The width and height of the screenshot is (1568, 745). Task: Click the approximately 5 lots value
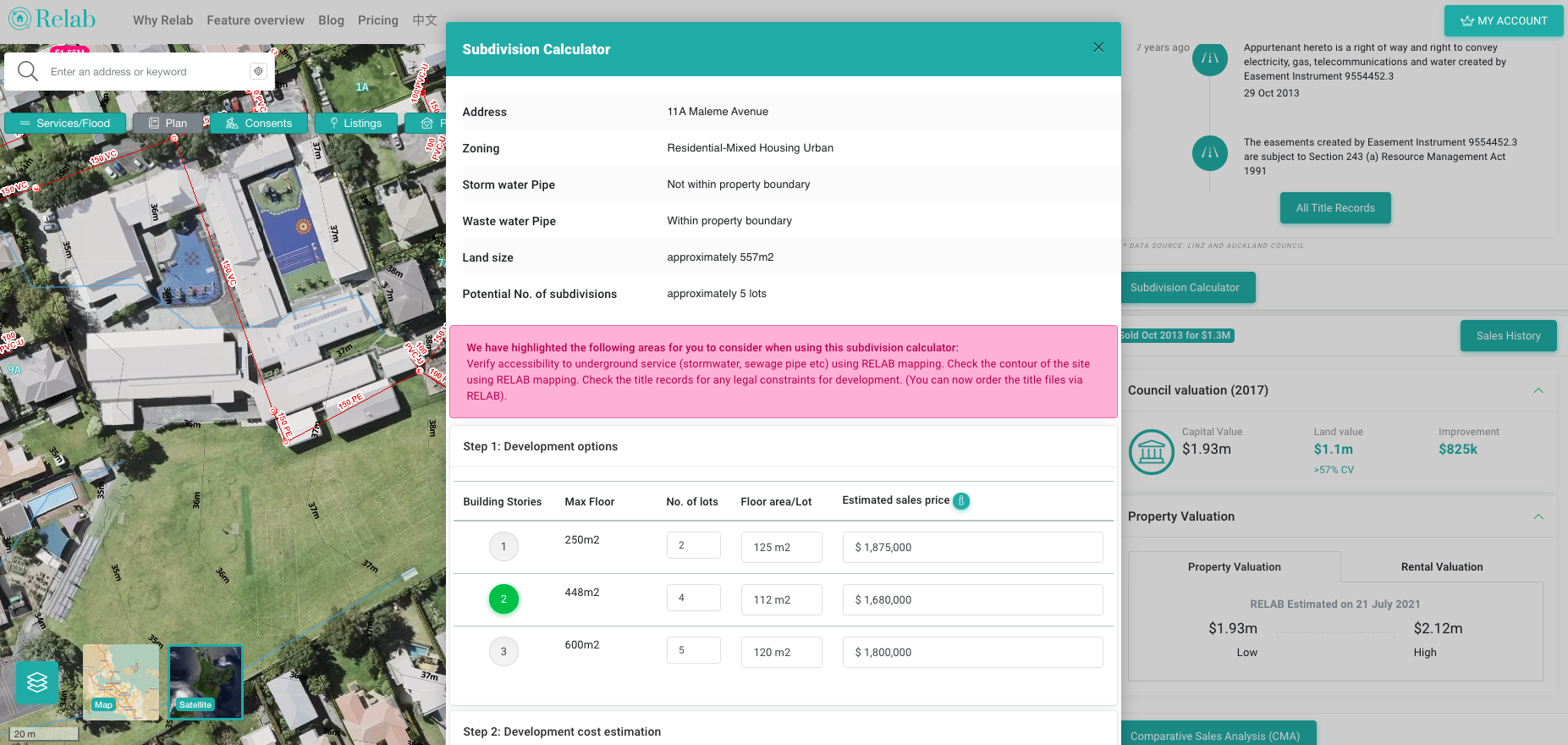pos(717,294)
